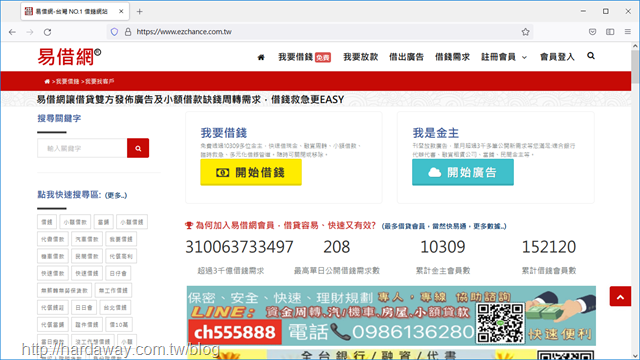Click the 台北借錢 quick search tag

click(x=116, y=308)
